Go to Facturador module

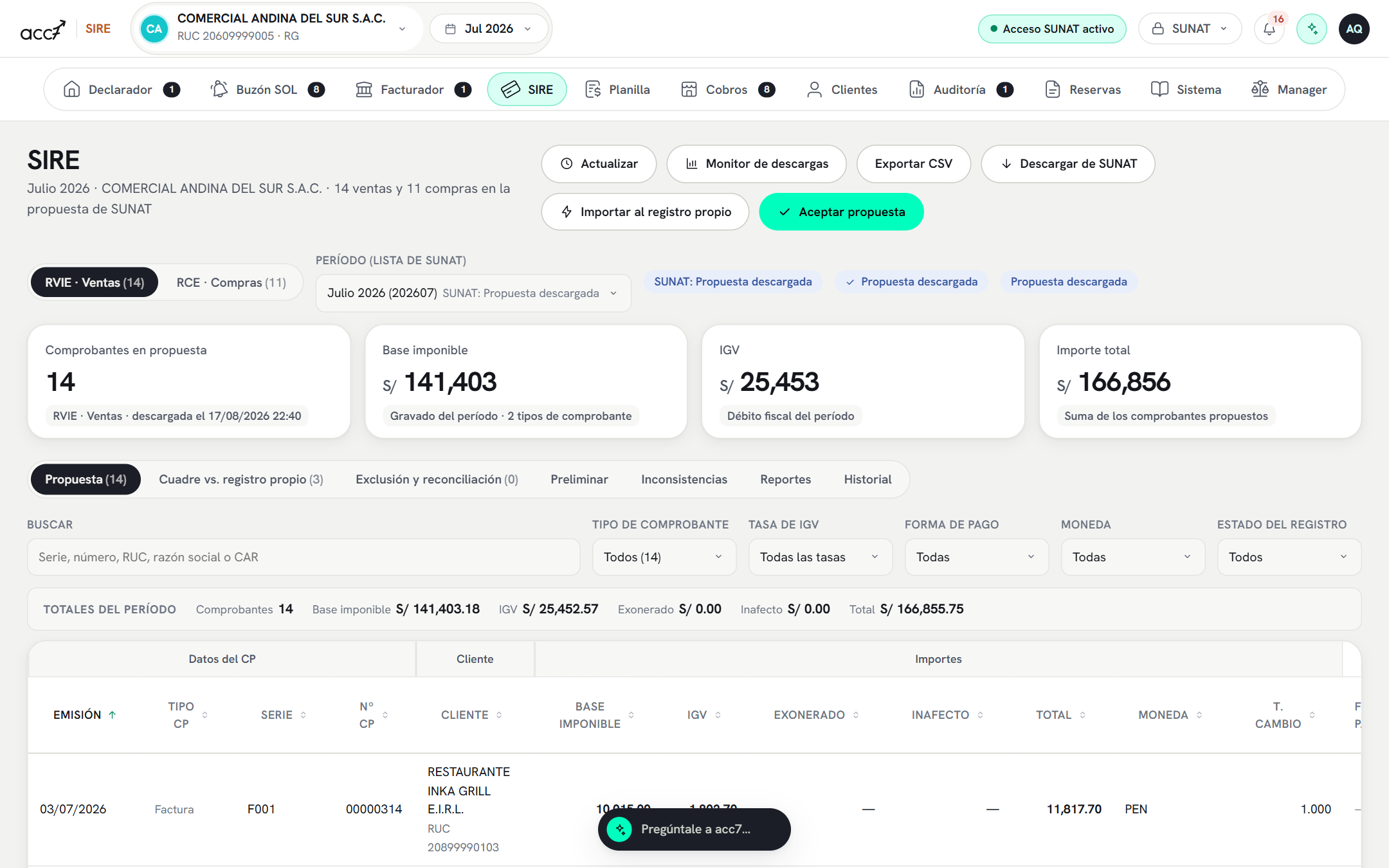413,89
